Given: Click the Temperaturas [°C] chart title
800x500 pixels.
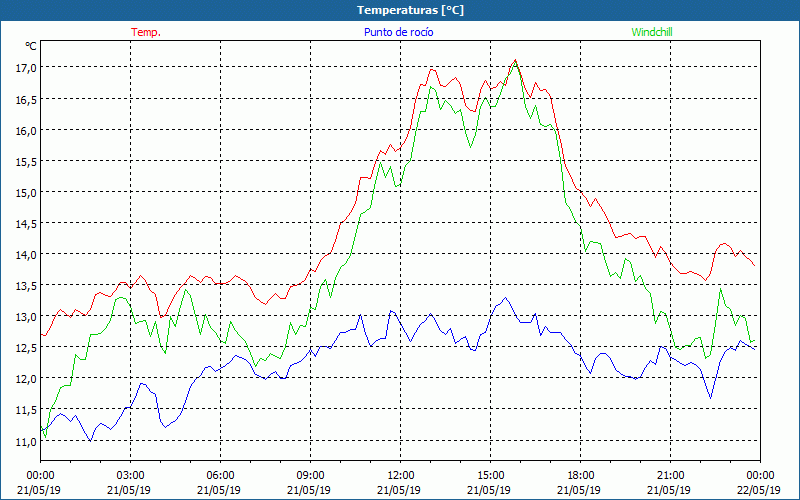Looking at the screenshot, I should tap(410, 10).
